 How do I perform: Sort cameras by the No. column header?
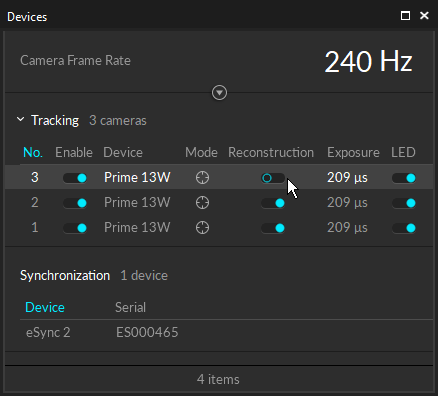33,153
